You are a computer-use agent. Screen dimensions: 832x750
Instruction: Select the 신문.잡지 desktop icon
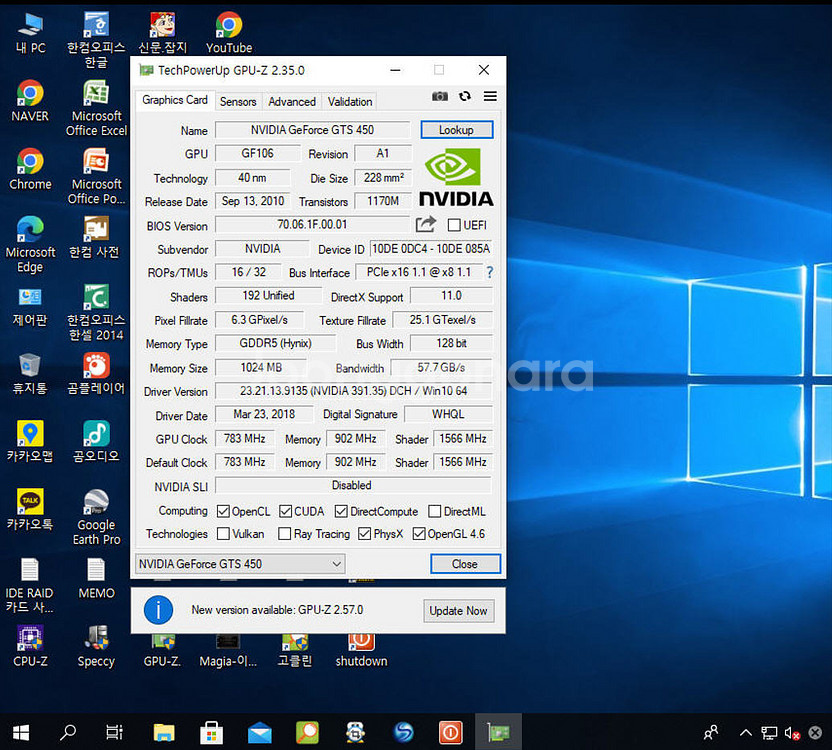(x=162, y=33)
